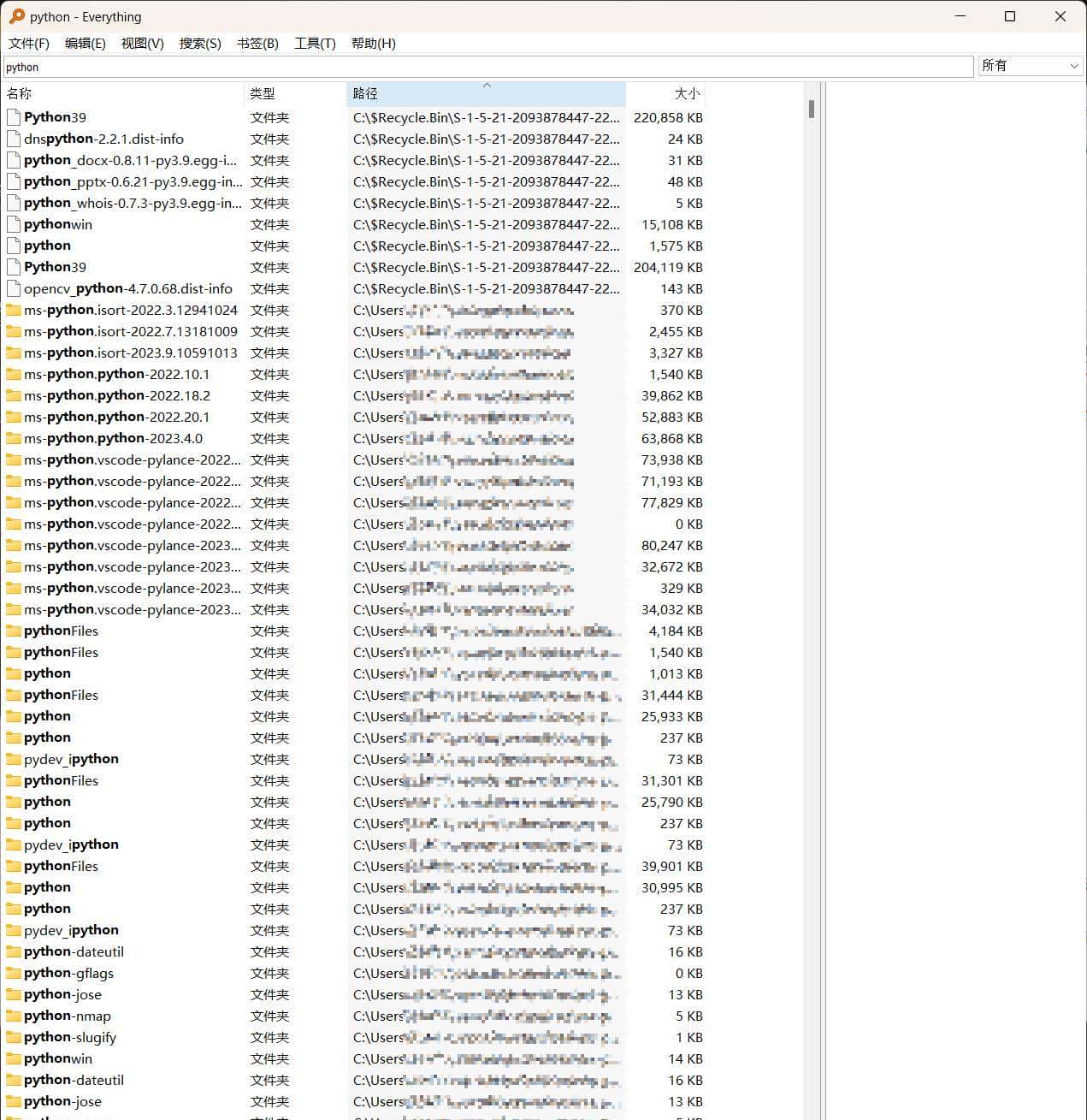The width and height of the screenshot is (1087, 1120).
Task: Click folder icon of python-gflags
Action: click(x=13, y=973)
